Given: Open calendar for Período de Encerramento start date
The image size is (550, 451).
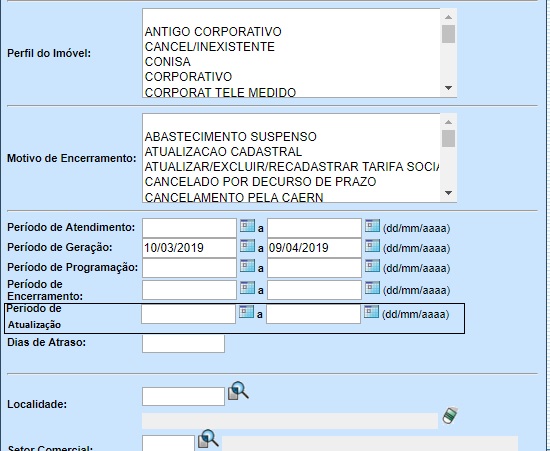Looking at the screenshot, I should [x=247, y=288].
